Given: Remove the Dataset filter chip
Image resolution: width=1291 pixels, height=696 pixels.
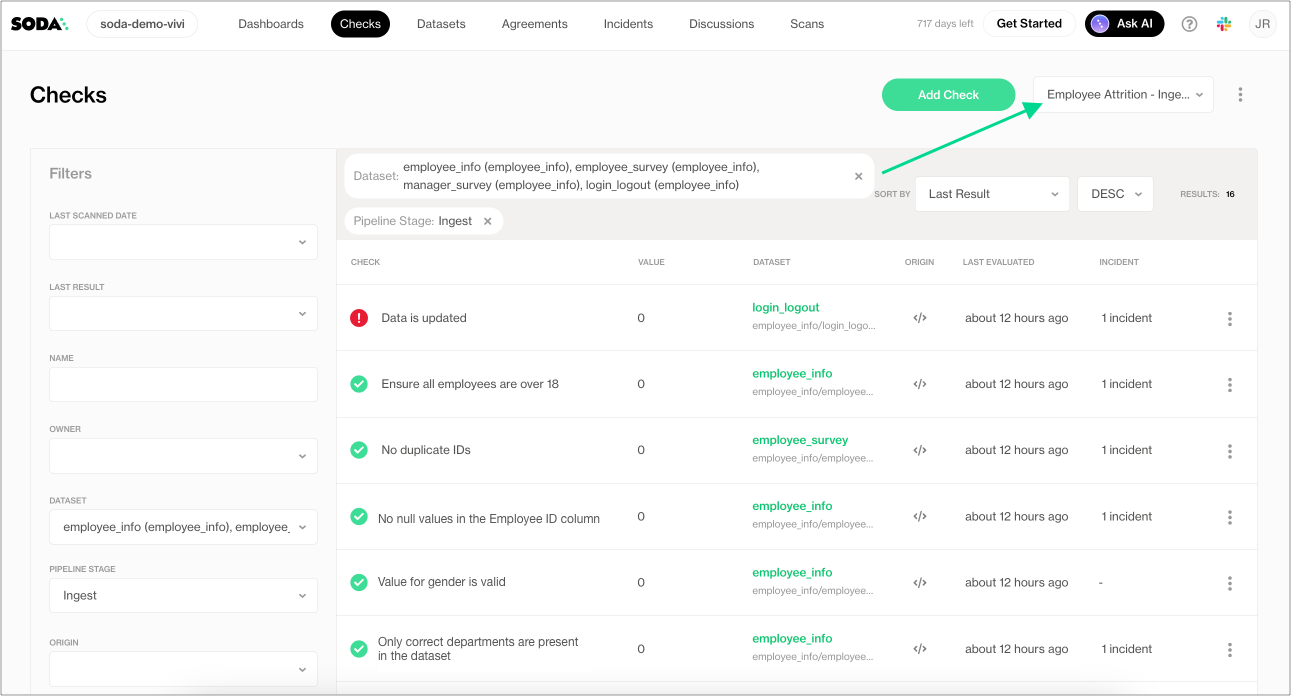Looking at the screenshot, I should [858, 176].
